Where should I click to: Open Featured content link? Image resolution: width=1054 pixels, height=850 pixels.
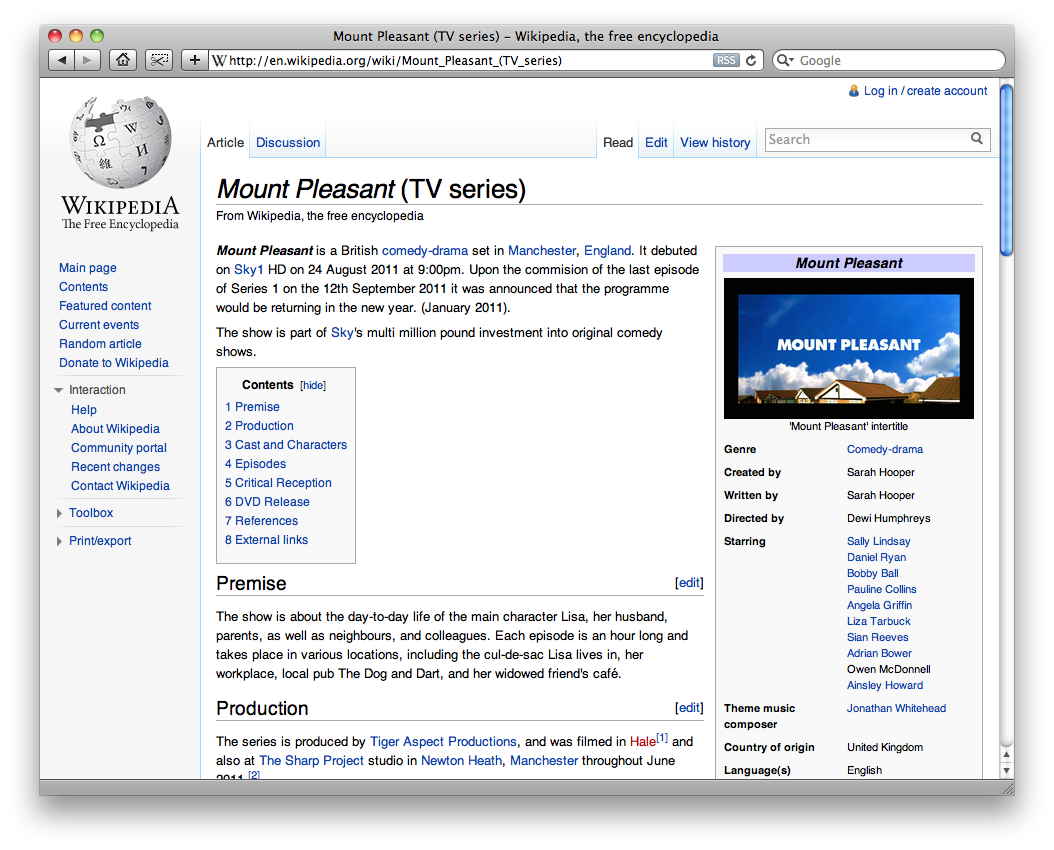pyautogui.click(x=105, y=306)
